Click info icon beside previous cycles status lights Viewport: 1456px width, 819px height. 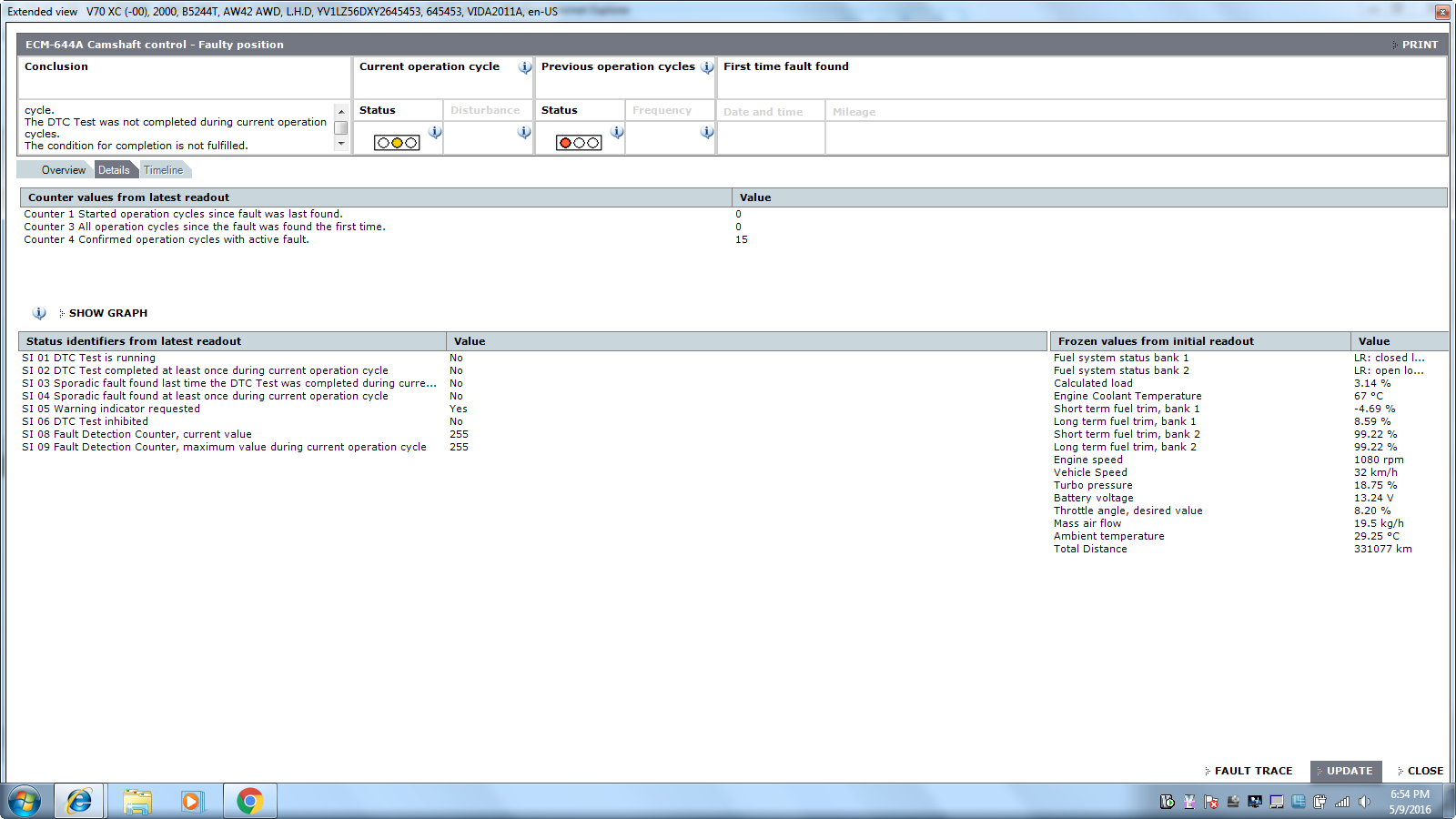click(617, 133)
